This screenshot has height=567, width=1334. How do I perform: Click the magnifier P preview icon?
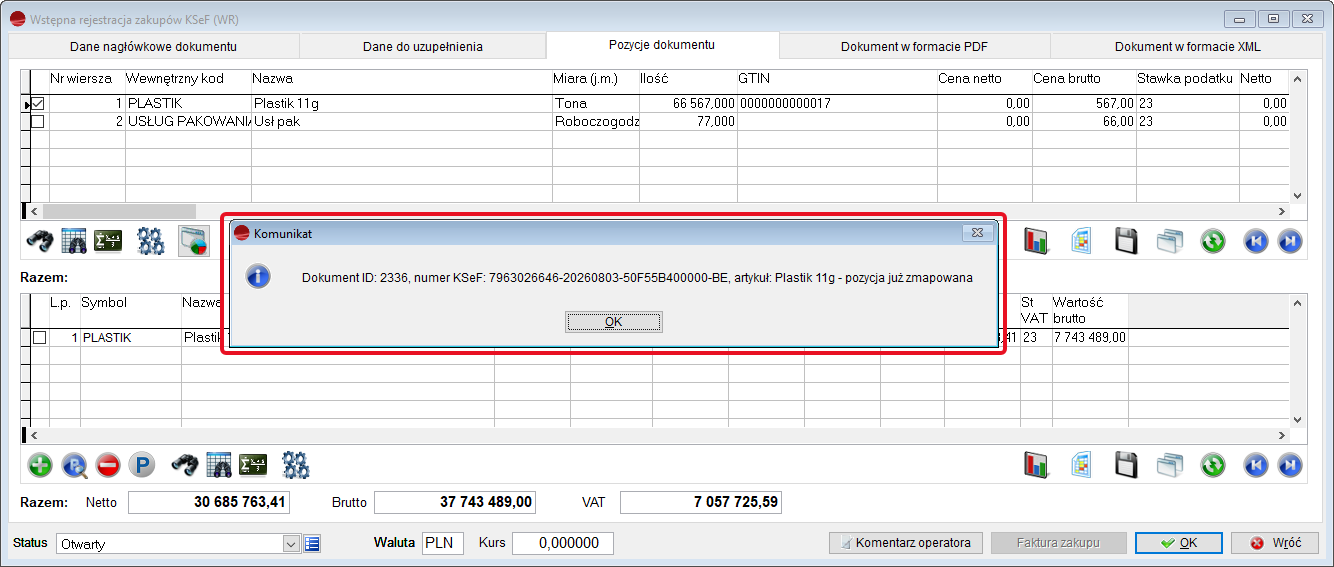pyautogui.click(x=75, y=465)
